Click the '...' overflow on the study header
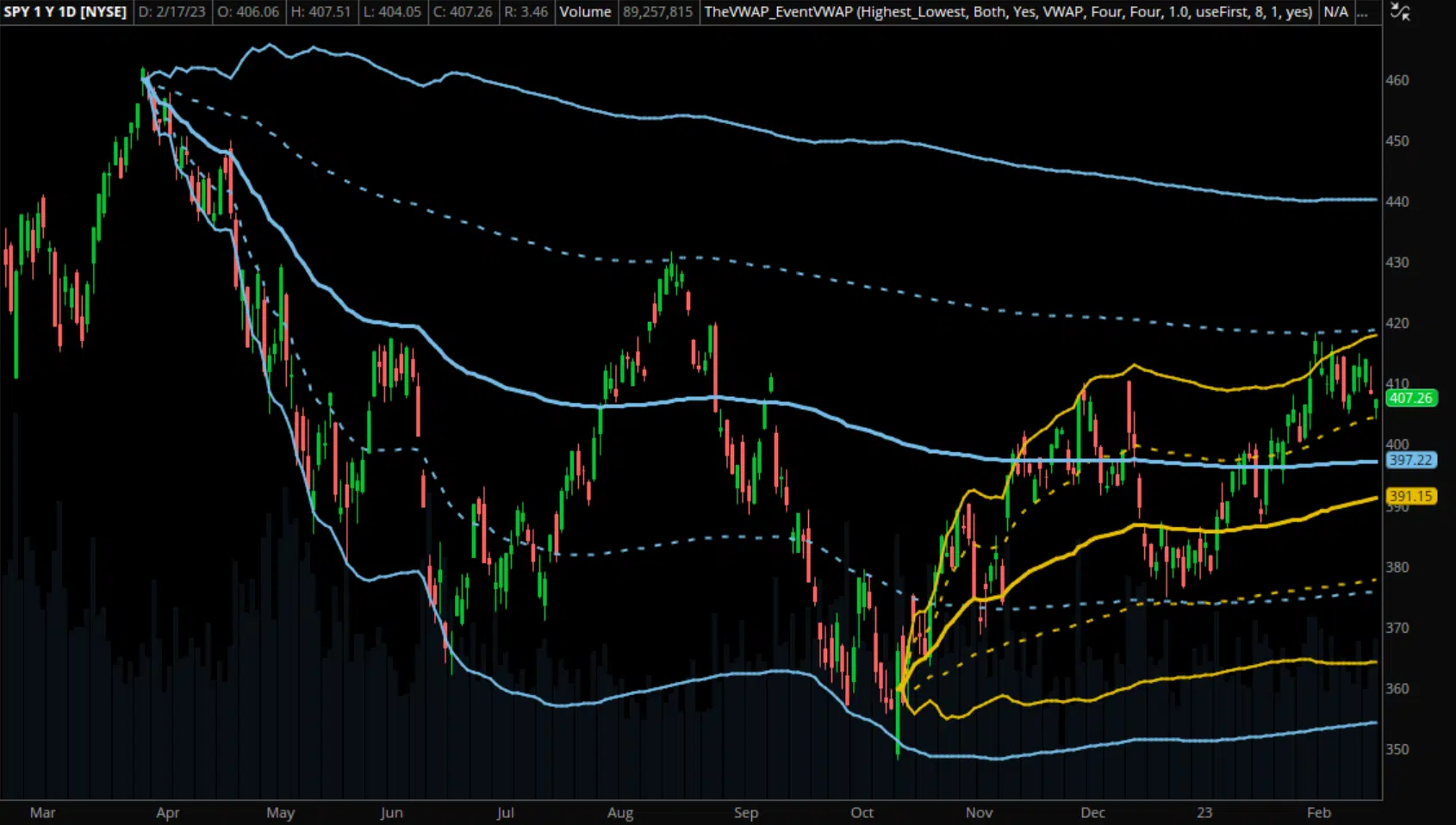Screen dimensions: 1456x825 click(1362, 12)
